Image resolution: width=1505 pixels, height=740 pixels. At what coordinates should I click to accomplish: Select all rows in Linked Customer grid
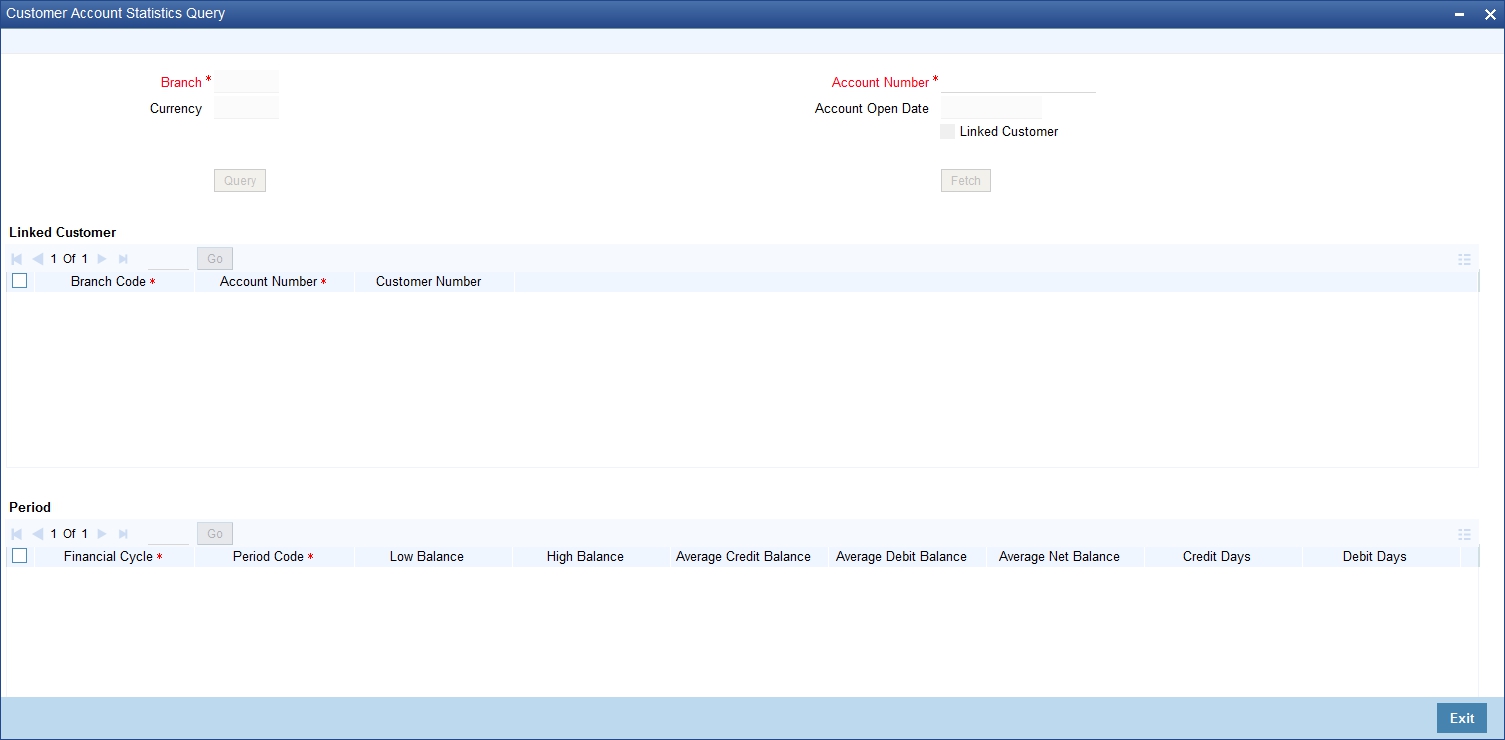19,281
